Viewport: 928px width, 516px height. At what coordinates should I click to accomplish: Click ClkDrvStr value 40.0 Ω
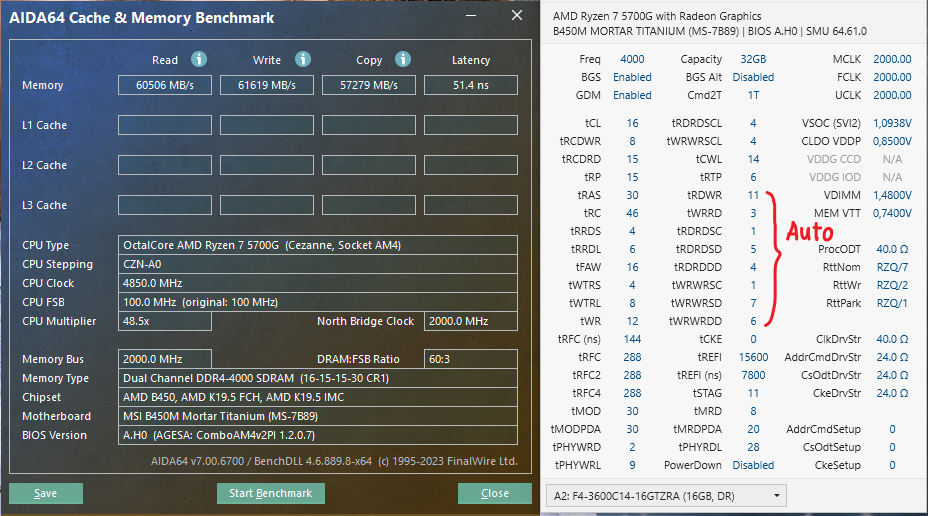pyautogui.click(x=892, y=339)
